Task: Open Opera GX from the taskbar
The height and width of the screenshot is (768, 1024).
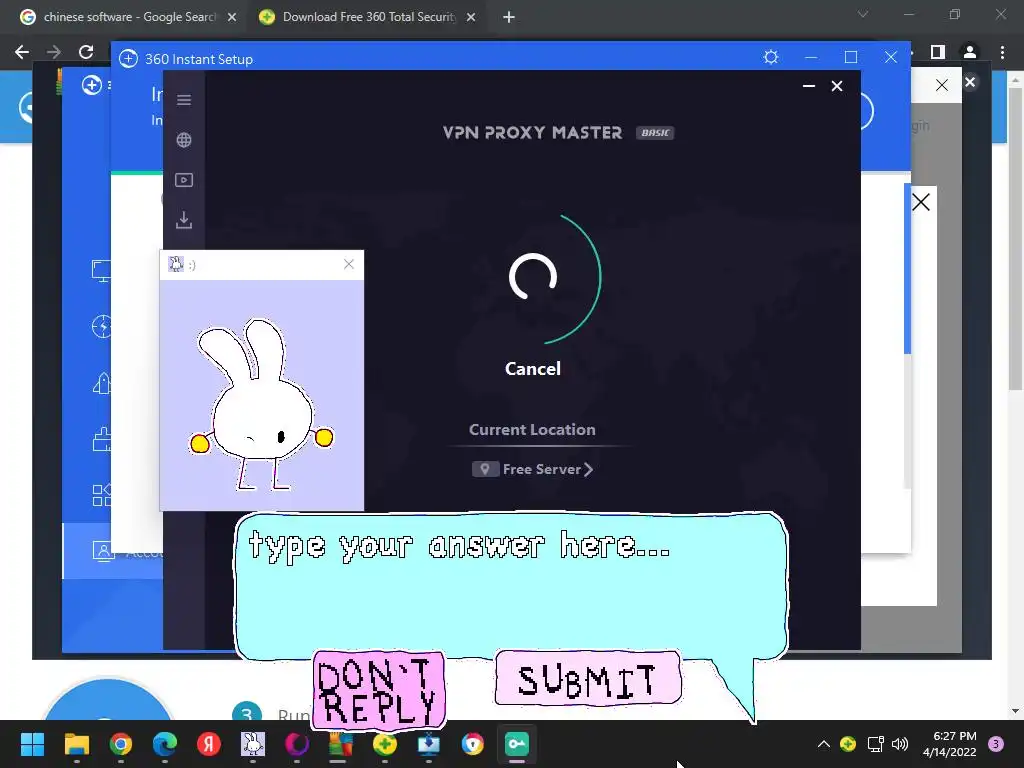Action: (x=297, y=744)
